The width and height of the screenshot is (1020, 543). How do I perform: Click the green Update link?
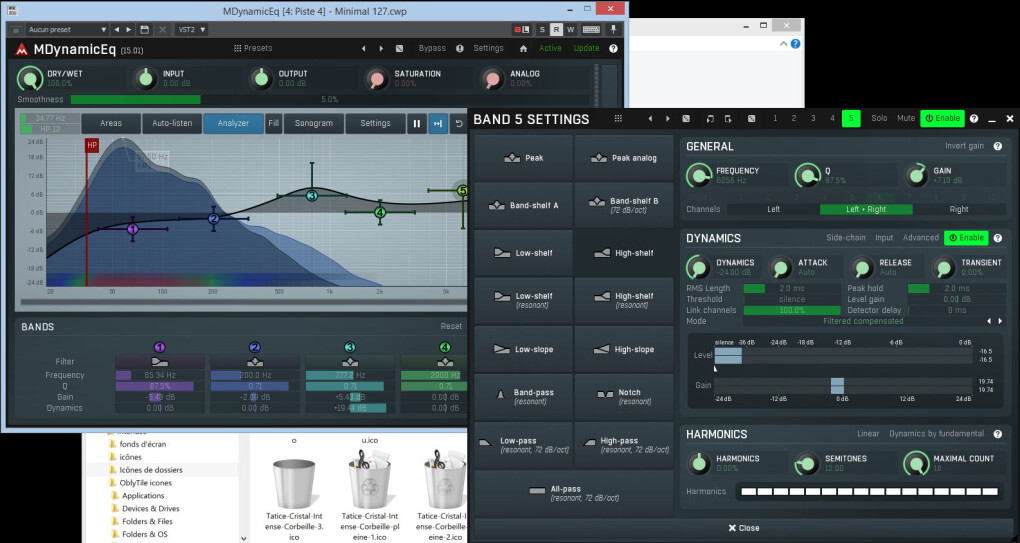point(586,48)
